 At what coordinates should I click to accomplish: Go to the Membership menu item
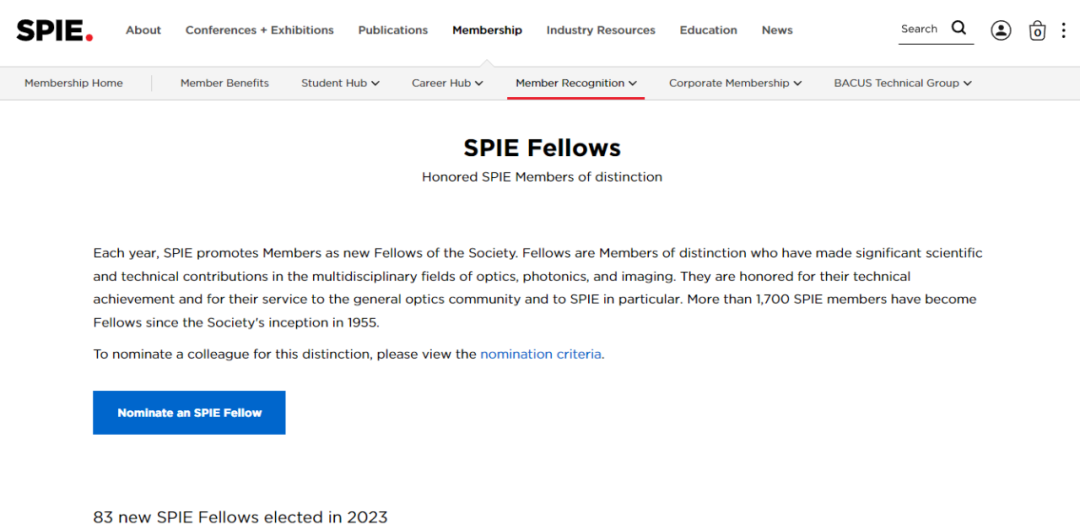pos(487,30)
